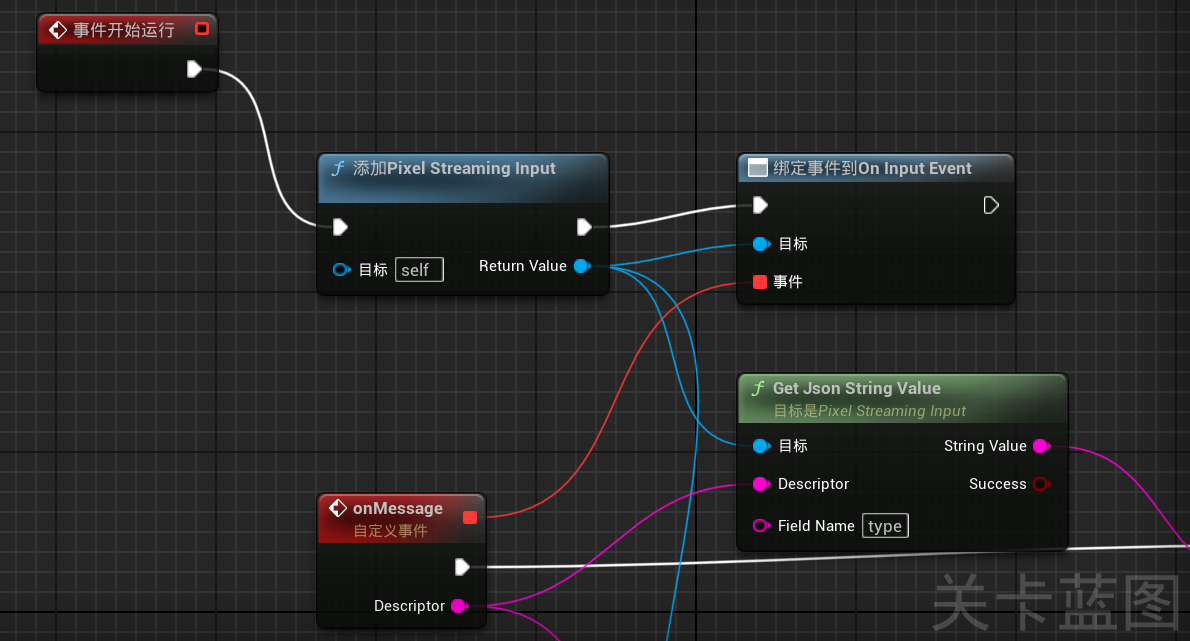
Task: Click the 事件开始运行 exec output pin
Action: (x=194, y=69)
